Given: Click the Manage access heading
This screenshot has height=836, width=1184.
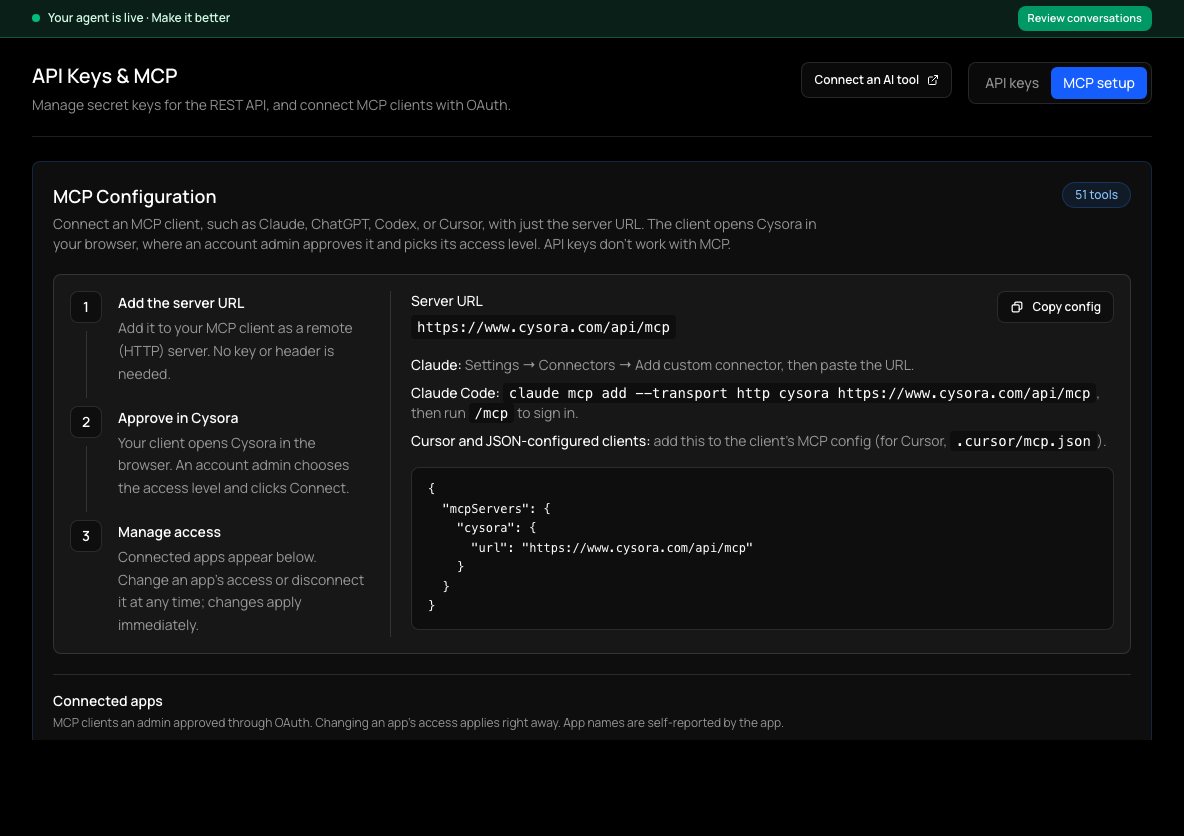Looking at the screenshot, I should [x=169, y=532].
